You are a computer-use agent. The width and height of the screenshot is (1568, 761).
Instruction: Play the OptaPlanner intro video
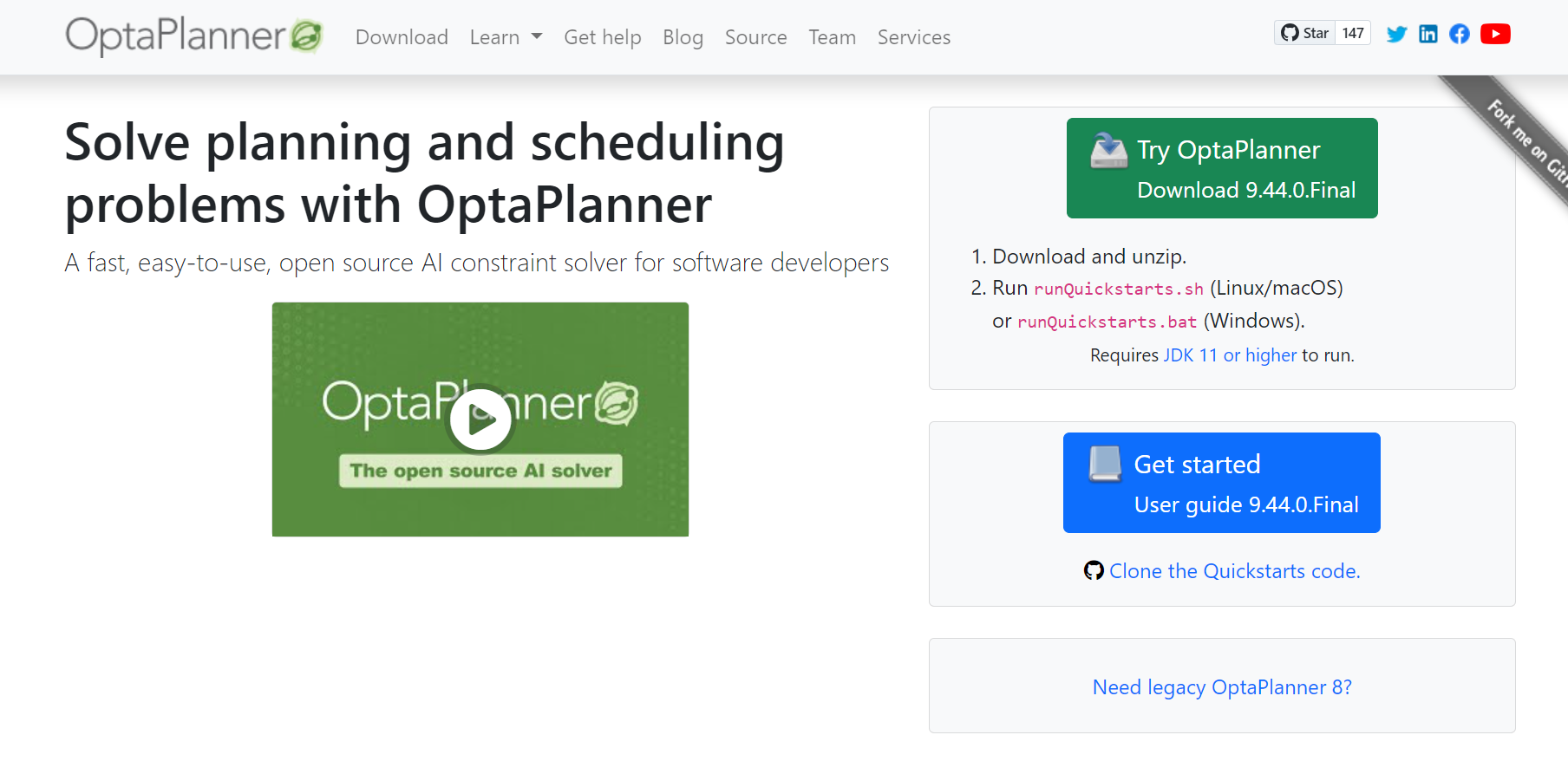[480, 420]
